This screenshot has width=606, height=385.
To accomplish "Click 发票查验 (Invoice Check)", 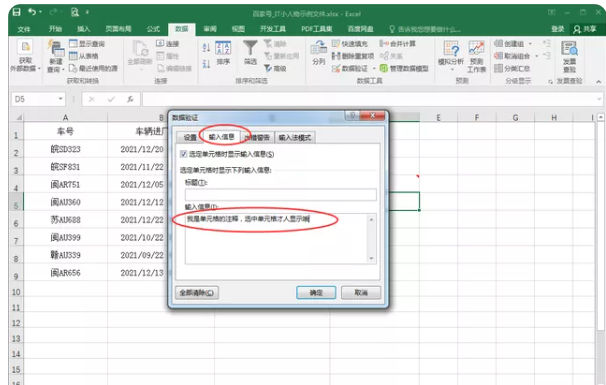I will tap(569, 56).
